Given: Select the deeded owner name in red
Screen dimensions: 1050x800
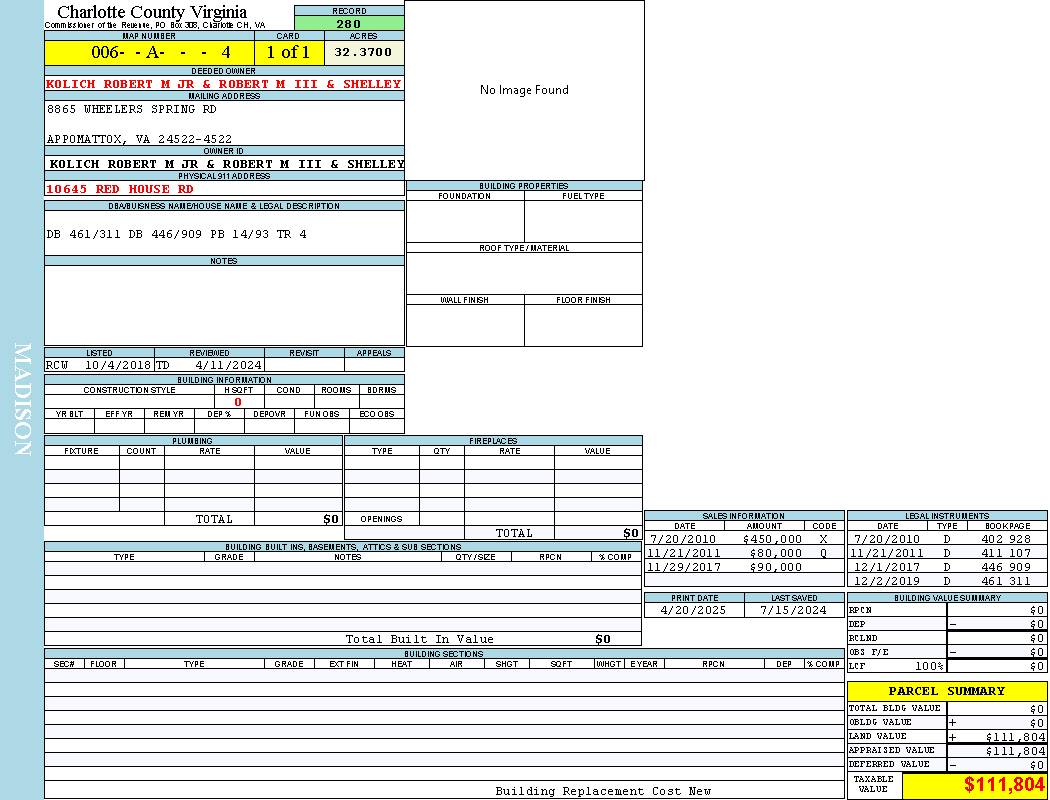Looking at the screenshot, I should coord(224,84).
